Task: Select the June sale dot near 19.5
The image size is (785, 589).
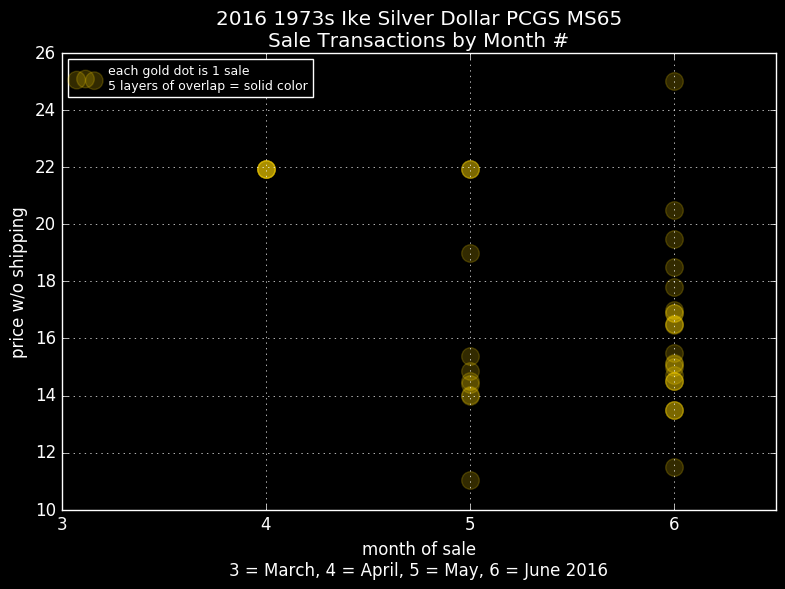Action: 674,239
